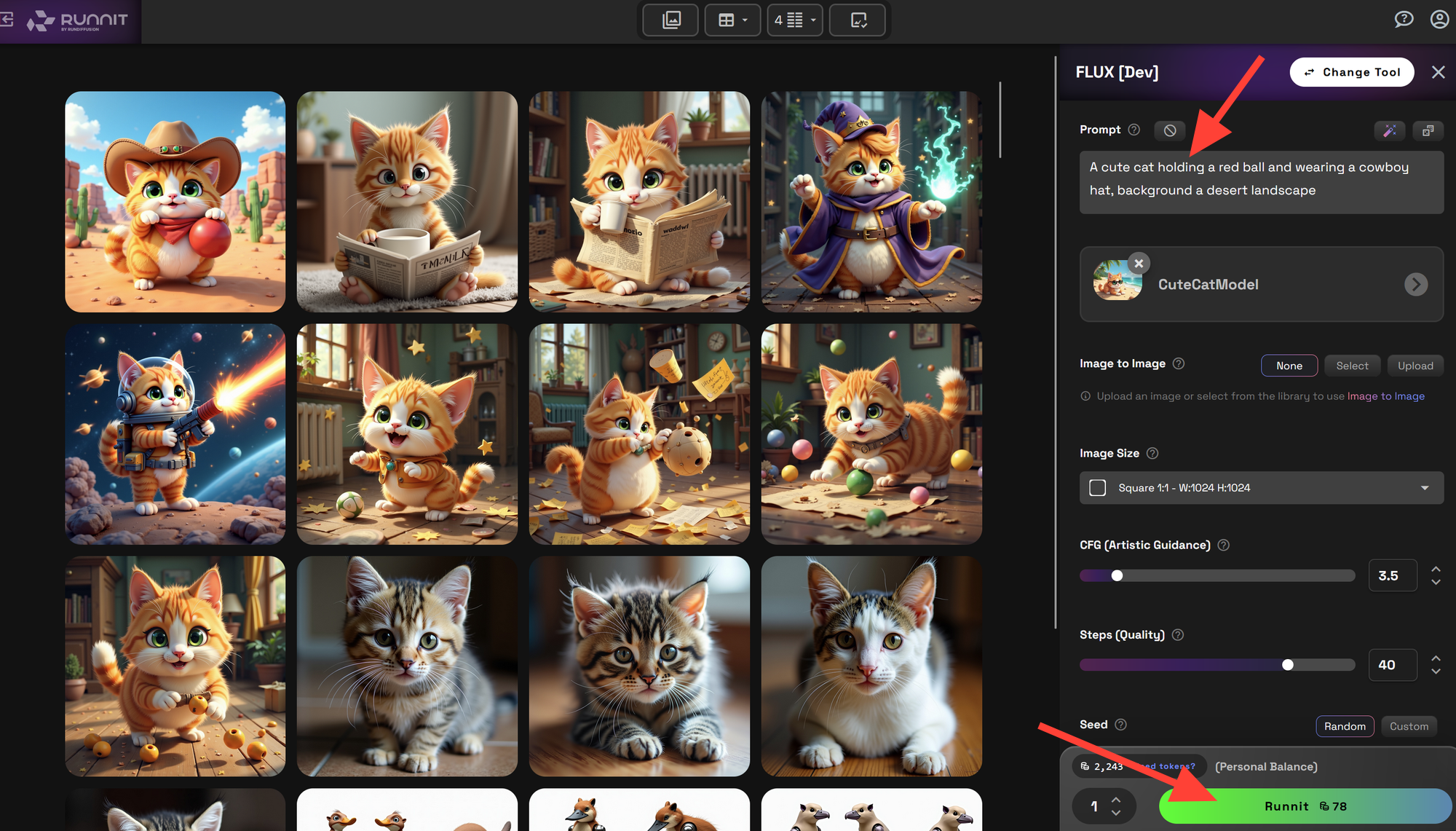Screen dimensions: 1456x831
Task: Open the Square 1:1 Image Size dropdown
Action: pos(1260,487)
